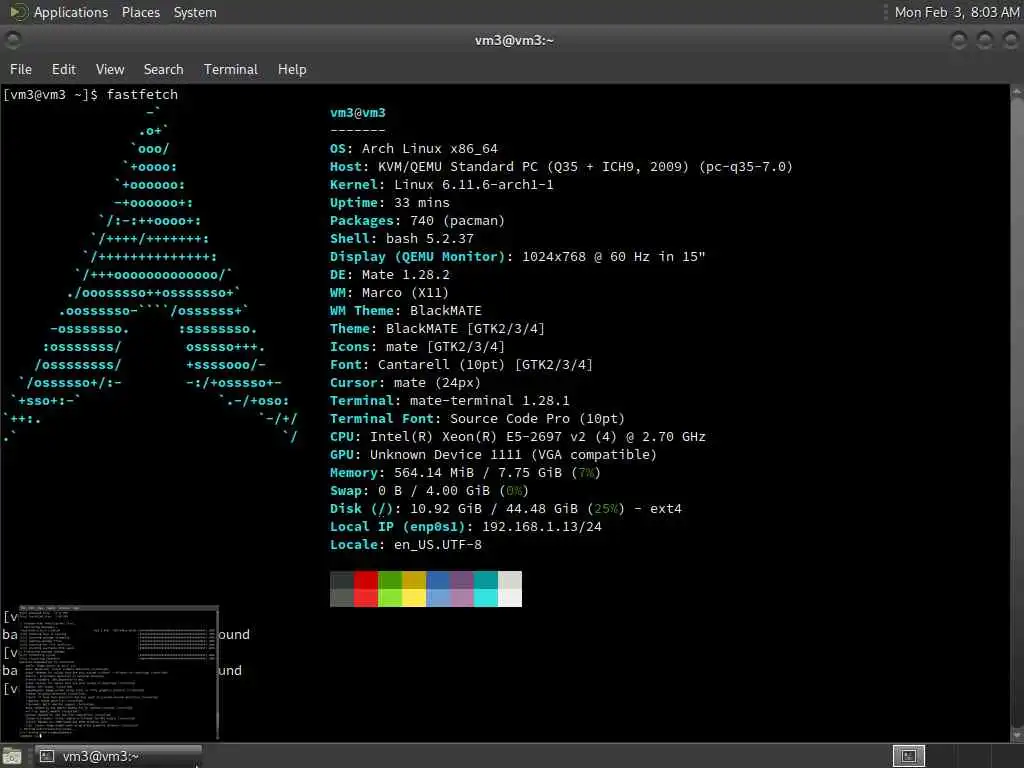The width and height of the screenshot is (1024, 768).
Task: Click the 'WM Theme: BlackMATE' line
Action: 406,310
